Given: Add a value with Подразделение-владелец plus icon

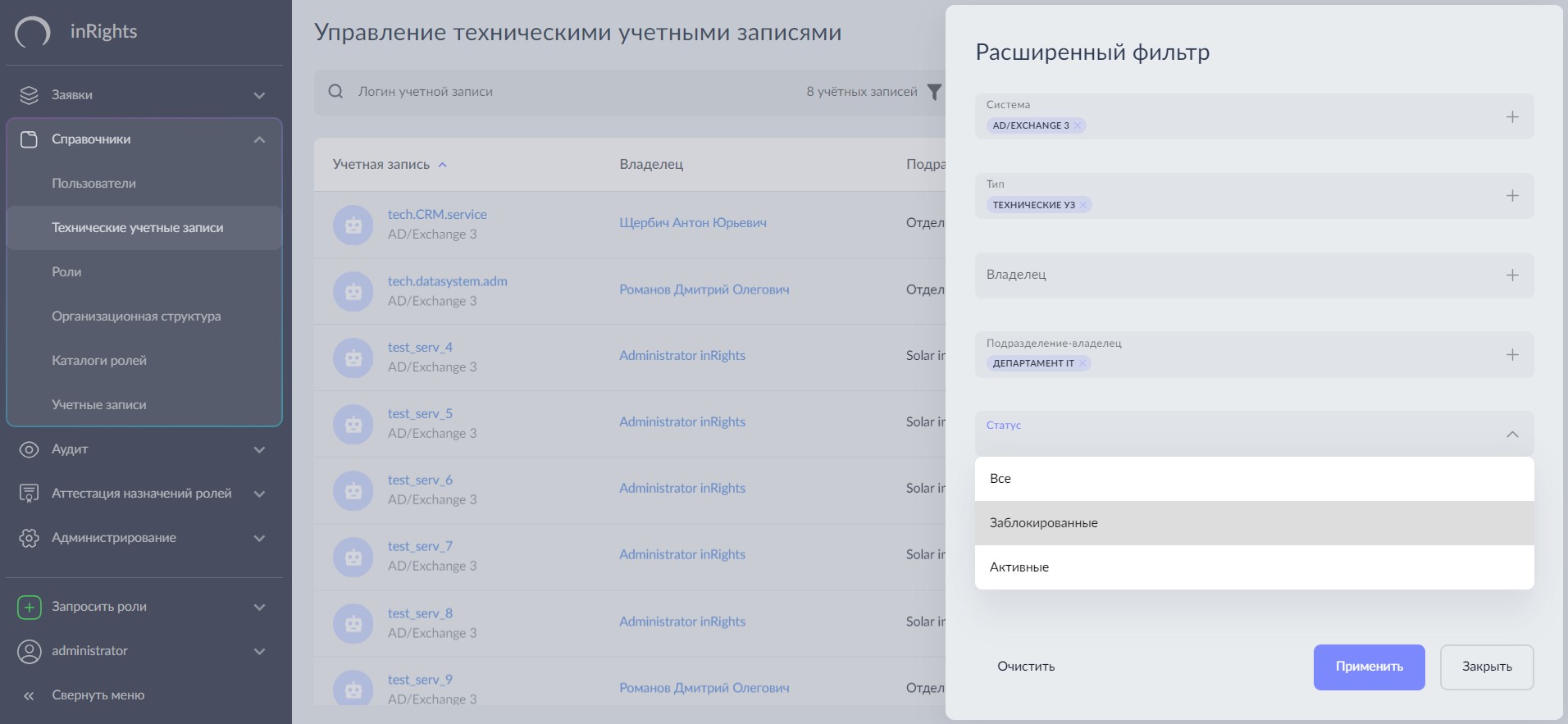Looking at the screenshot, I should pos(1512,355).
